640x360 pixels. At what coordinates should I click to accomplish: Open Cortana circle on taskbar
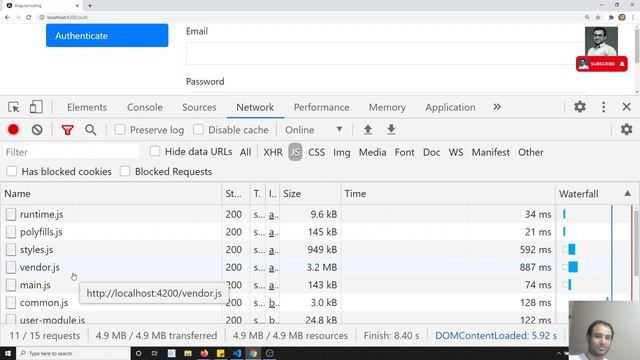click(139, 353)
